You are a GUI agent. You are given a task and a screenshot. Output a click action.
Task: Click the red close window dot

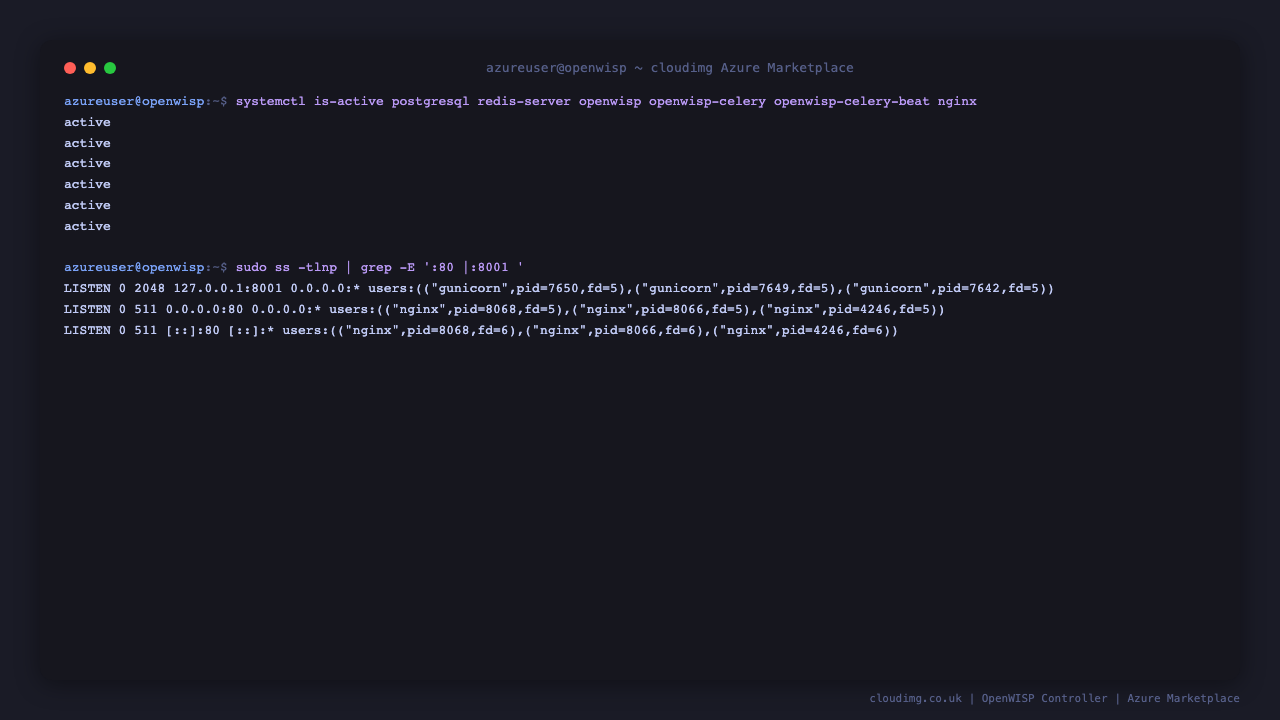tap(70, 68)
